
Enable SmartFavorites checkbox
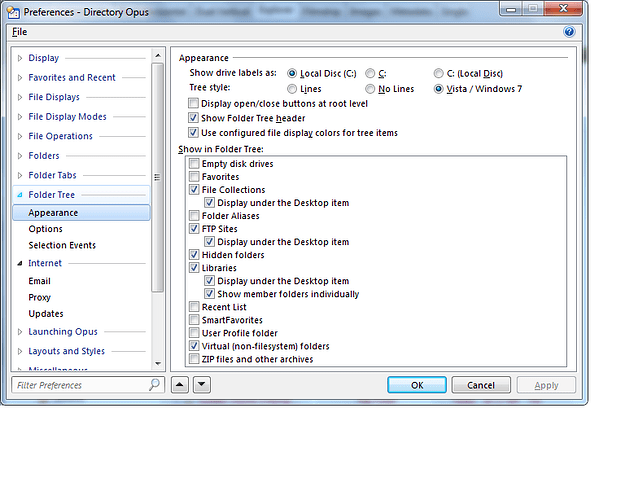(x=194, y=320)
